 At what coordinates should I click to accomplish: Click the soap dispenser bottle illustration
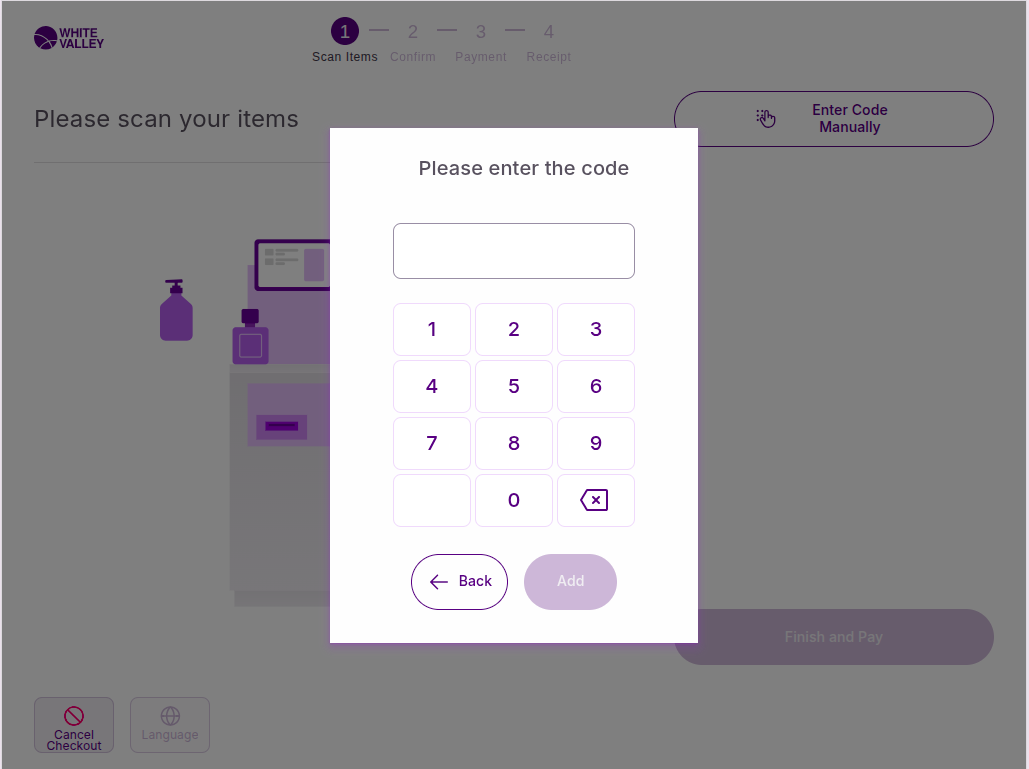pos(176,311)
